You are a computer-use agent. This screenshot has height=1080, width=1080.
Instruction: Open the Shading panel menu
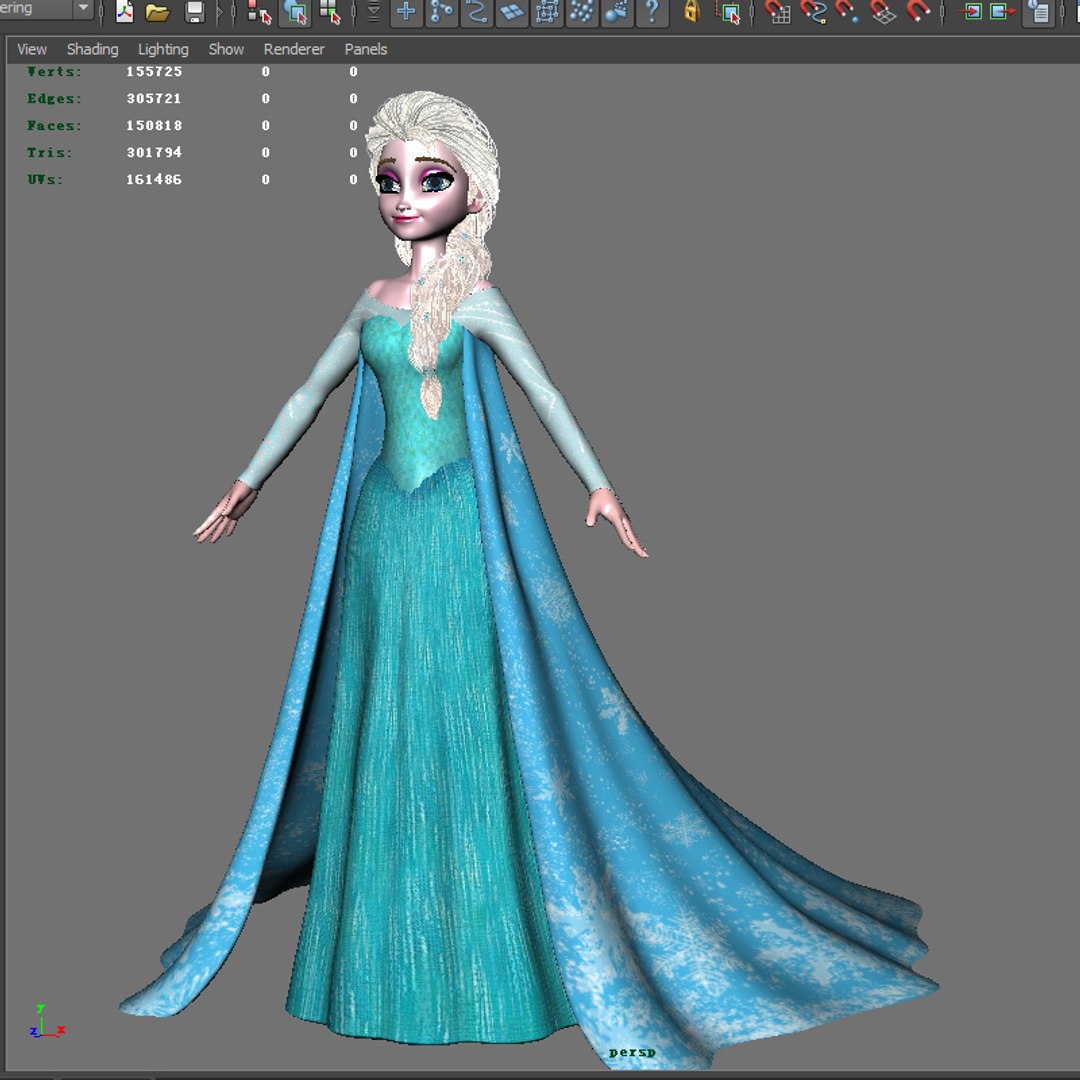click(92, 49)
